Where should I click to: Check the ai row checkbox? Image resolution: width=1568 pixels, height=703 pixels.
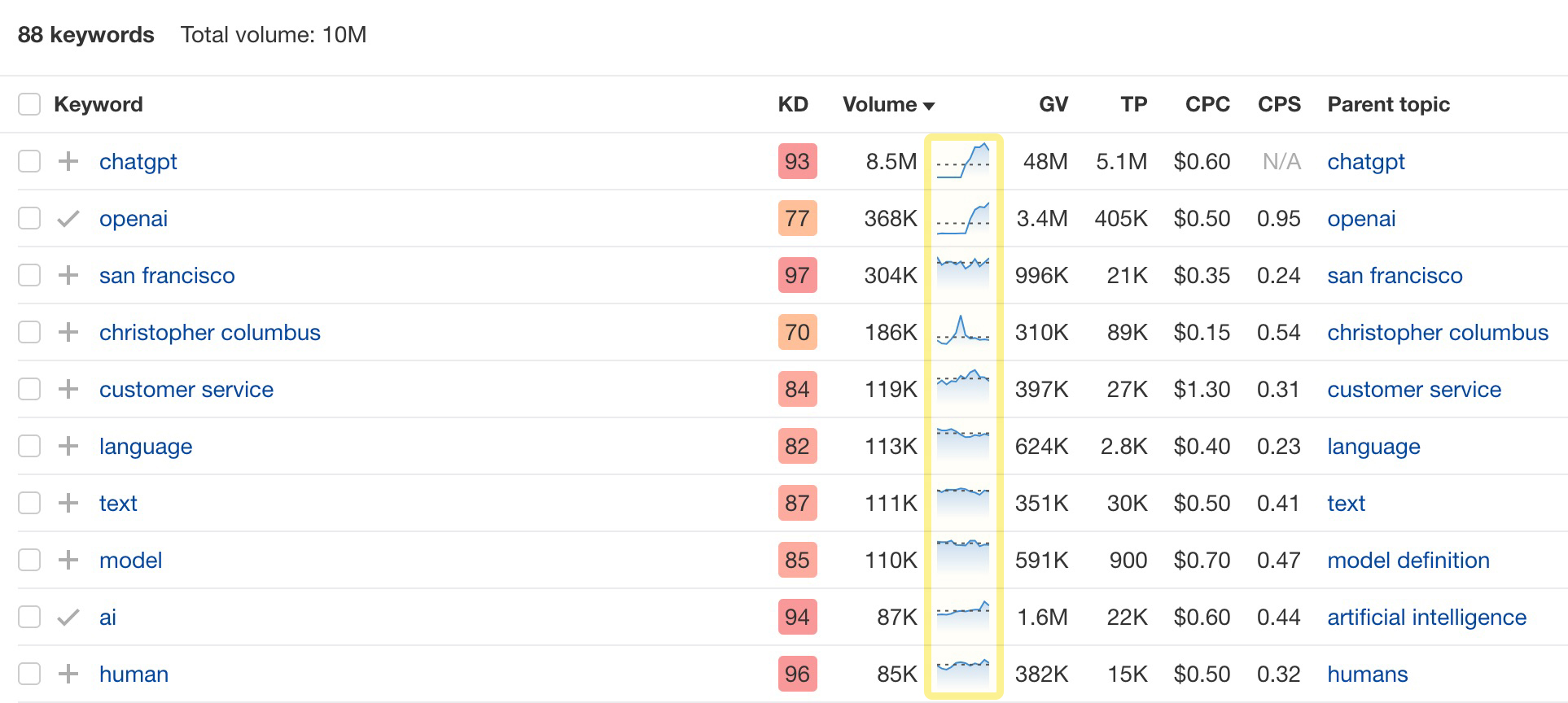[29, 617]
